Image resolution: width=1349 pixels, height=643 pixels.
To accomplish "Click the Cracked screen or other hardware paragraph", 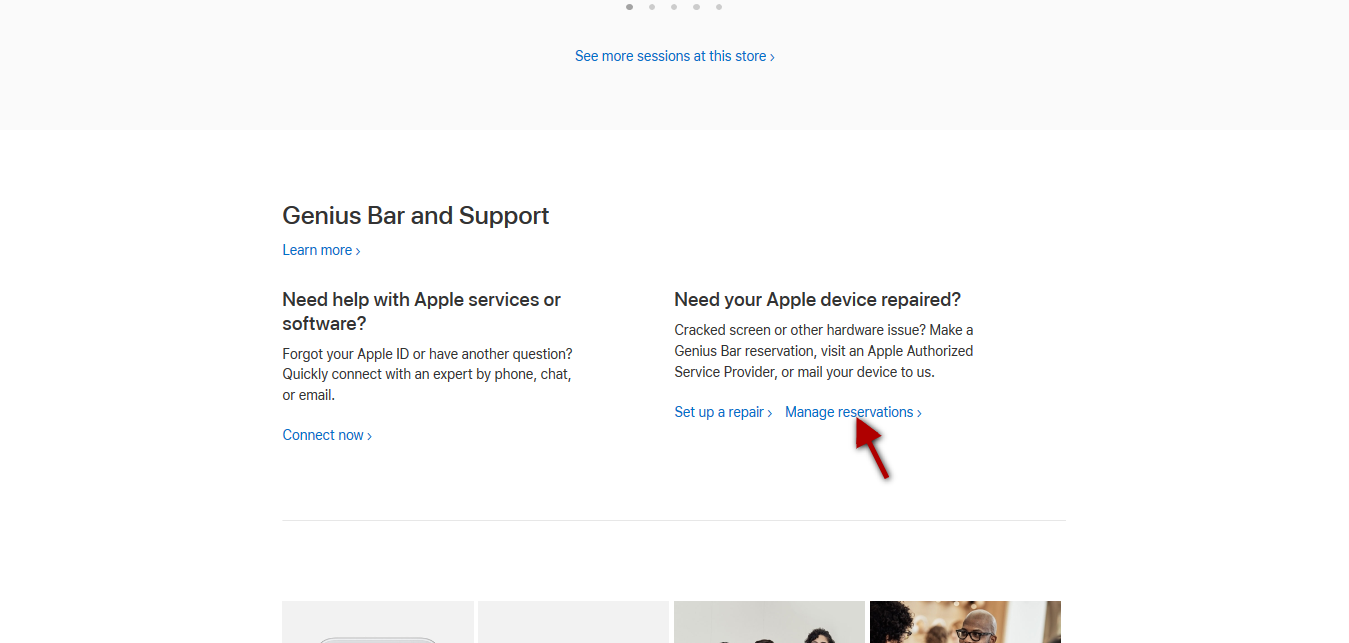I will click(824, 351).
